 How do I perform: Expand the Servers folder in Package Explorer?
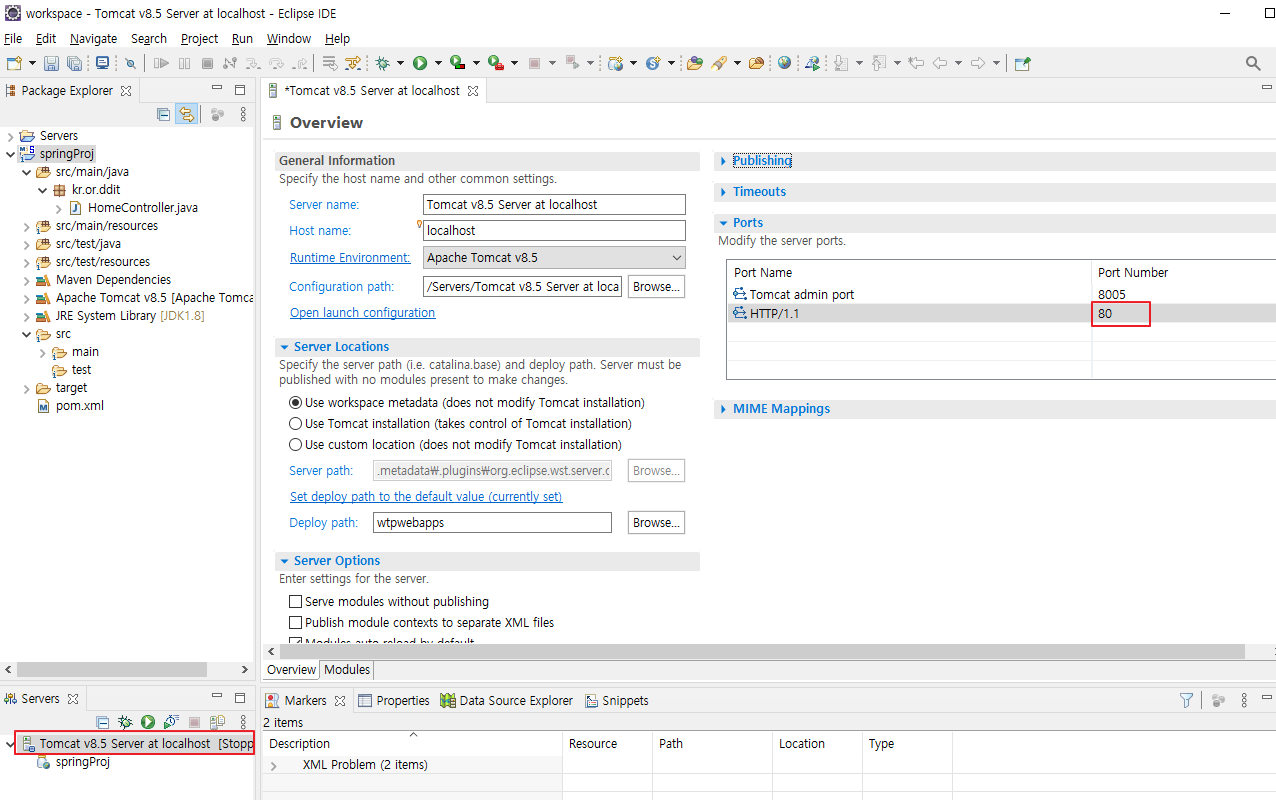point(10,136)
